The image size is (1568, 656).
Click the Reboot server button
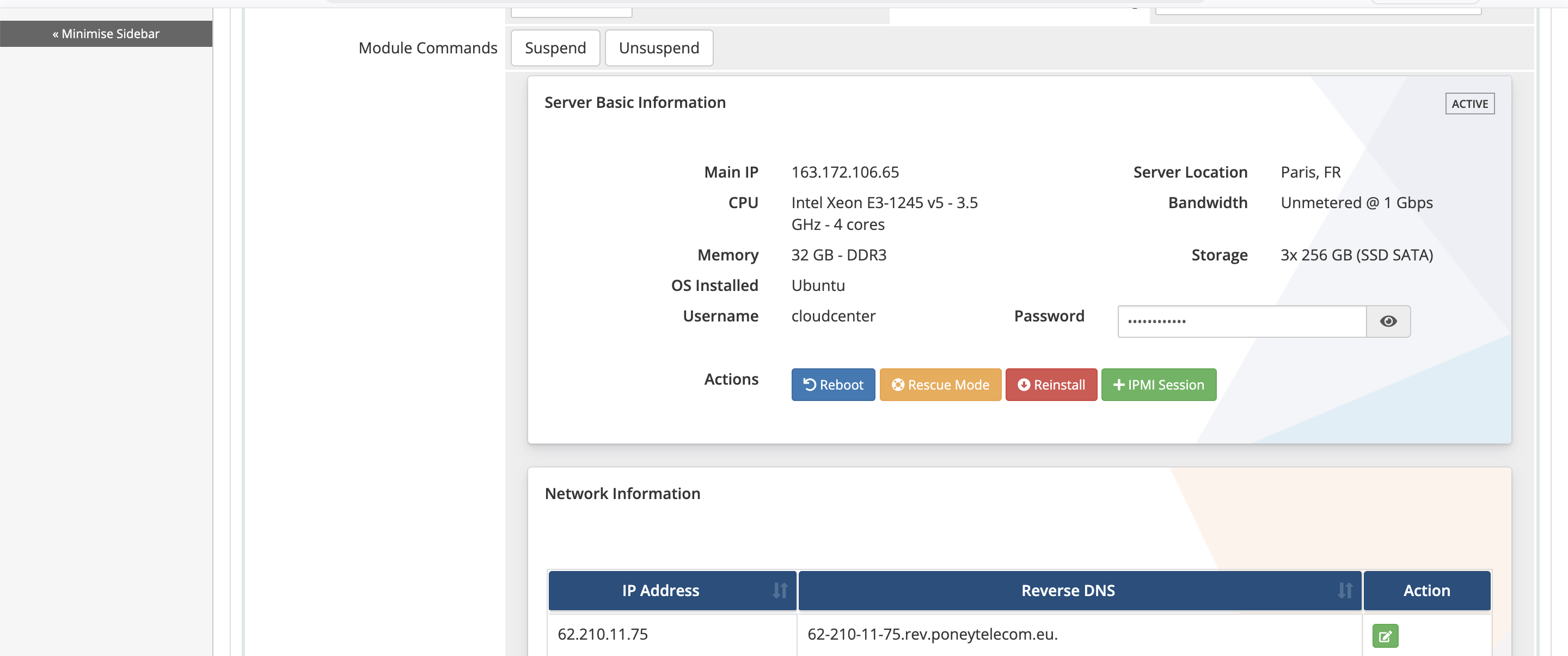[832, 384]
